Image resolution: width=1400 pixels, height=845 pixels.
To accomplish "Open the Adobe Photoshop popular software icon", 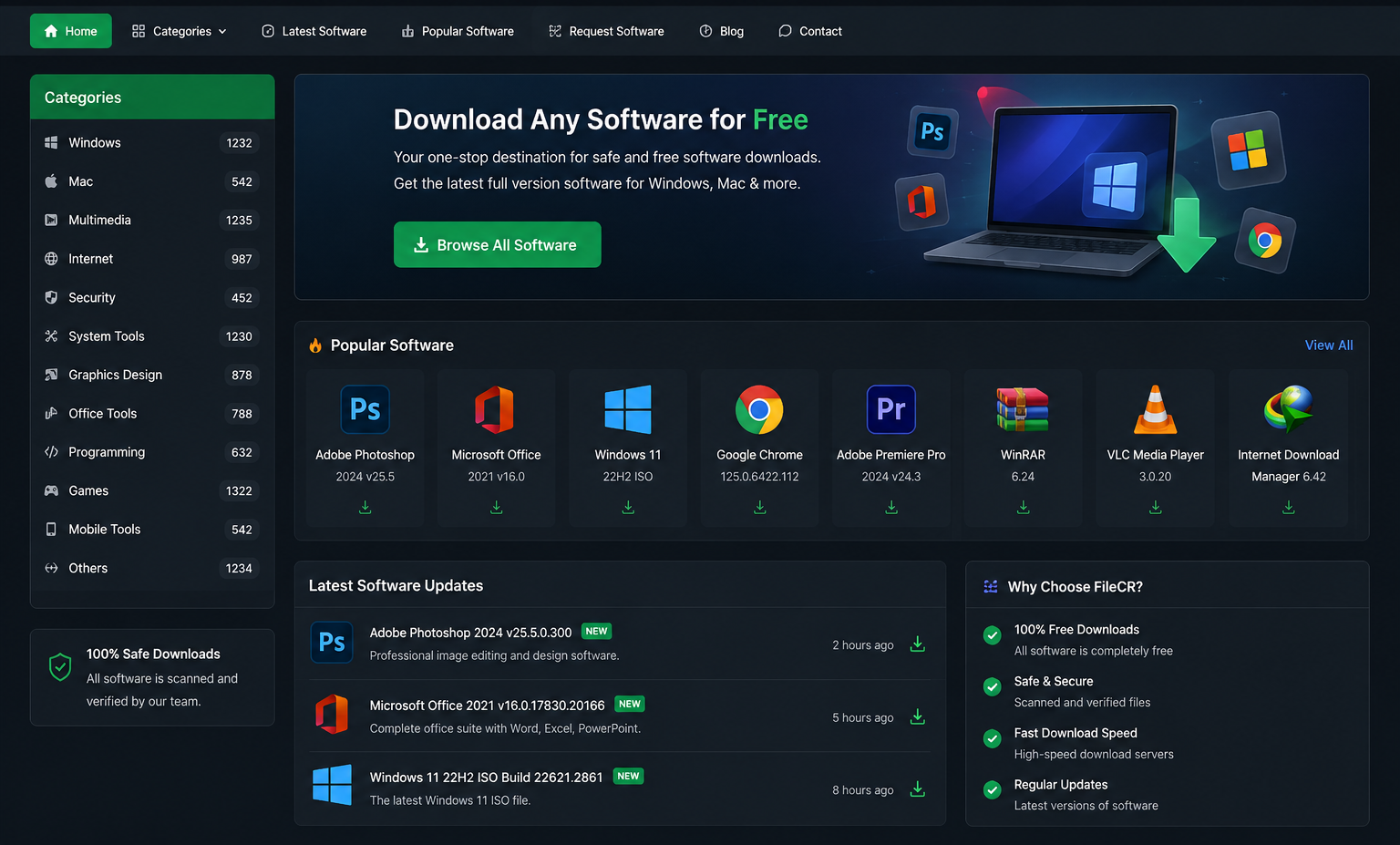I will click(x=365, y=409).
